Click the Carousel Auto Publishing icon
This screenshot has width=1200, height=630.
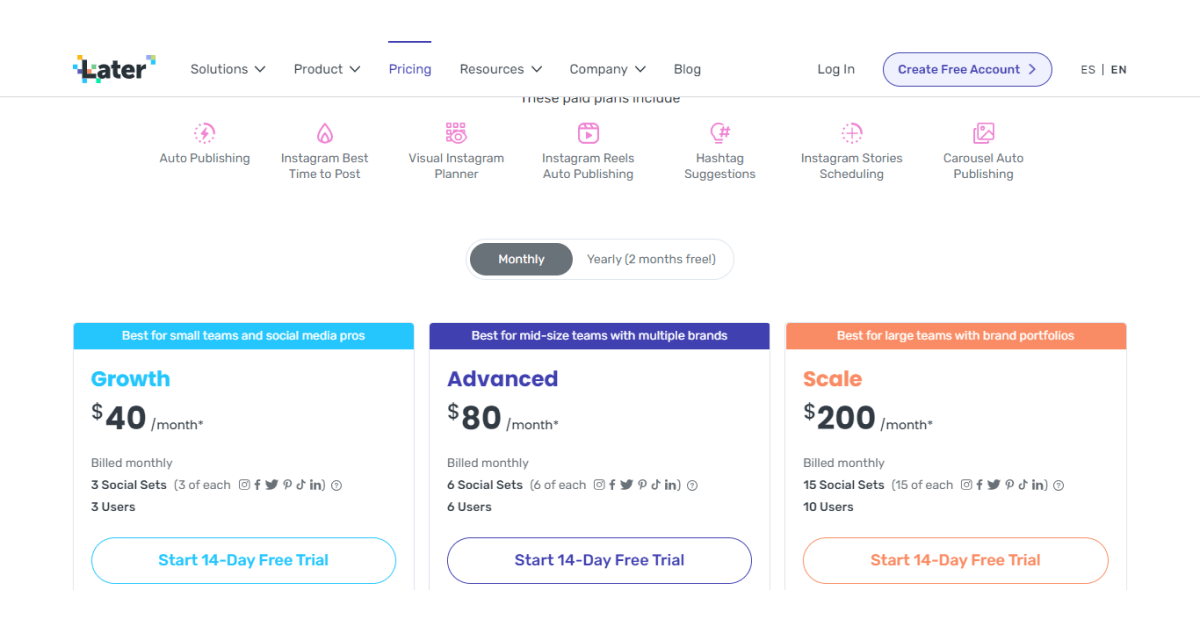(983, 133)
